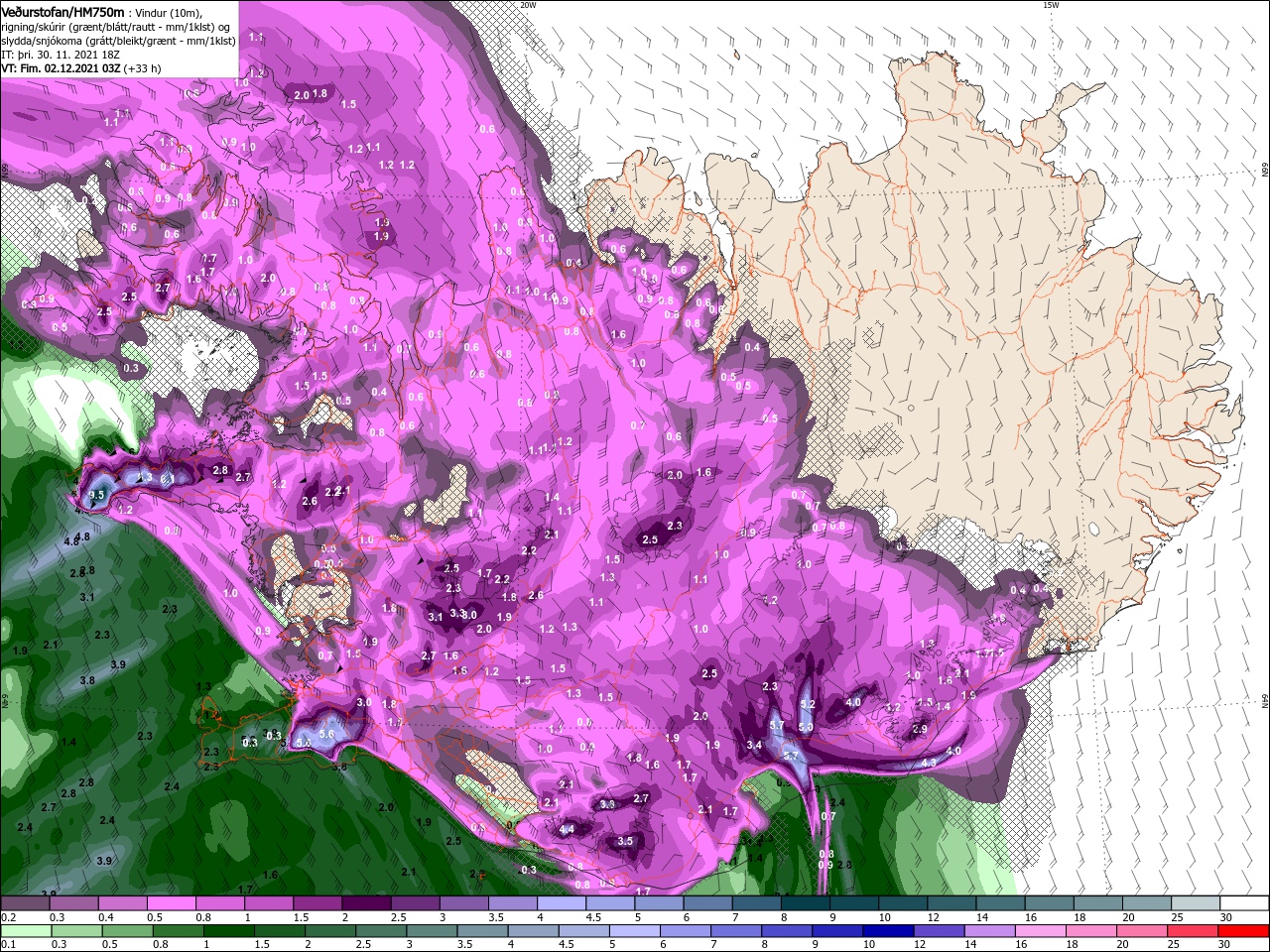Click the 4.4 precipitation value on the map
The width and height of the screenshot is (1270, 952).
[567, 829]
